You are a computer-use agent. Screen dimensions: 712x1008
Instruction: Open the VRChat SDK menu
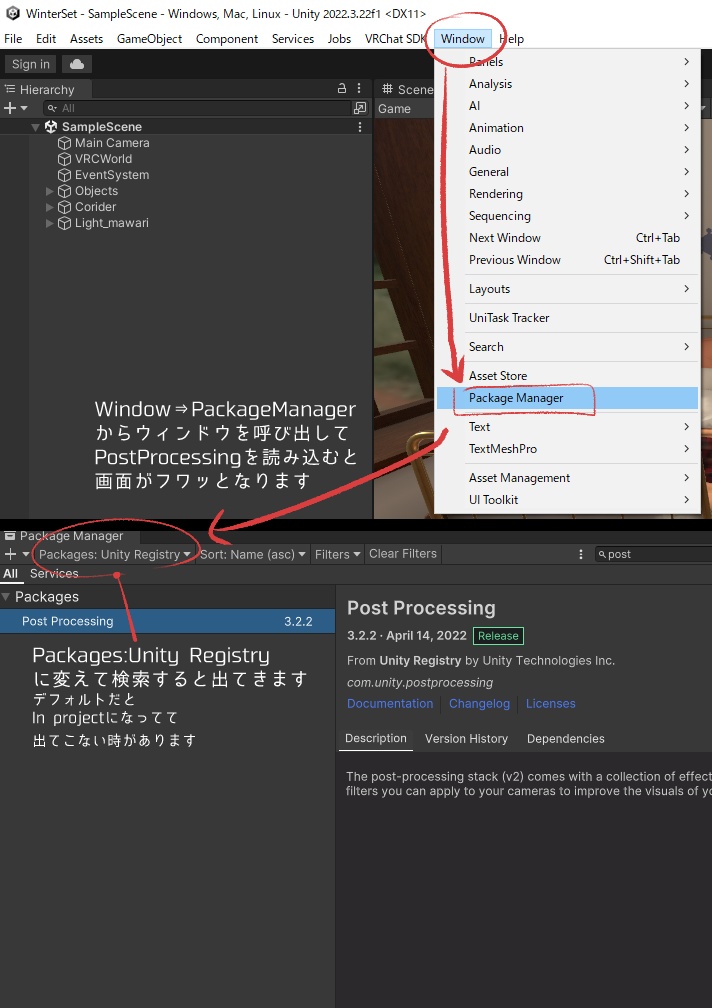pos(395,39)
